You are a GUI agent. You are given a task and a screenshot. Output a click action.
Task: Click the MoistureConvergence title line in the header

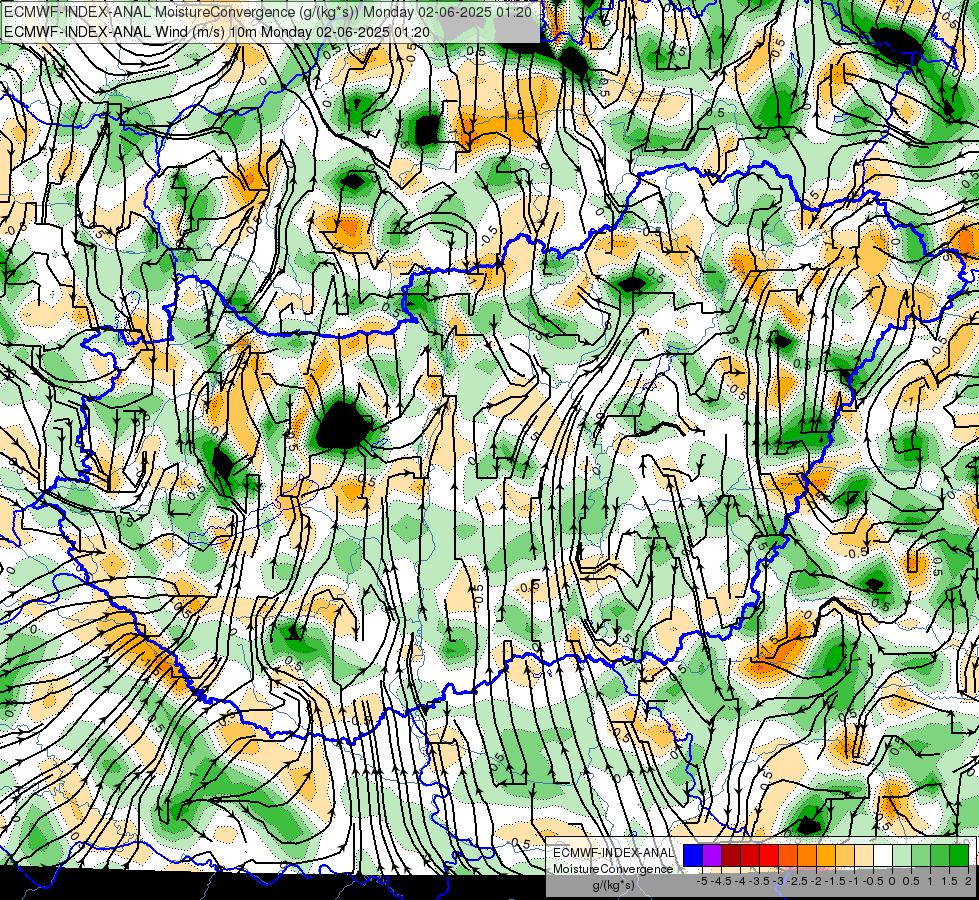268,12
